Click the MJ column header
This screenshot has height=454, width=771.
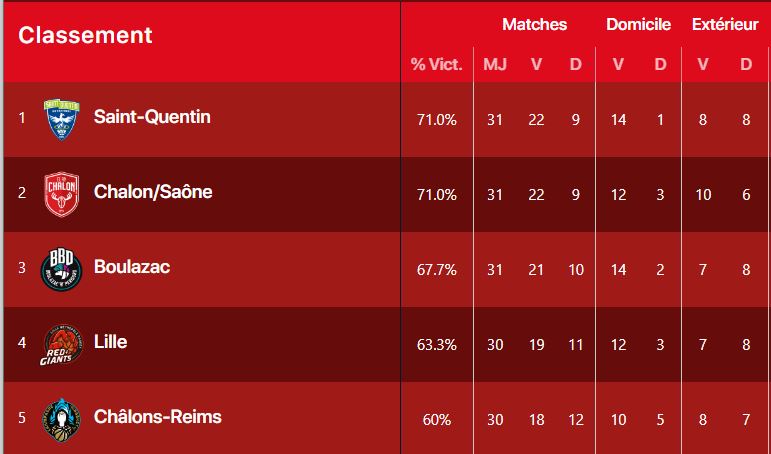pyautogui.click(x=495, y=64)
